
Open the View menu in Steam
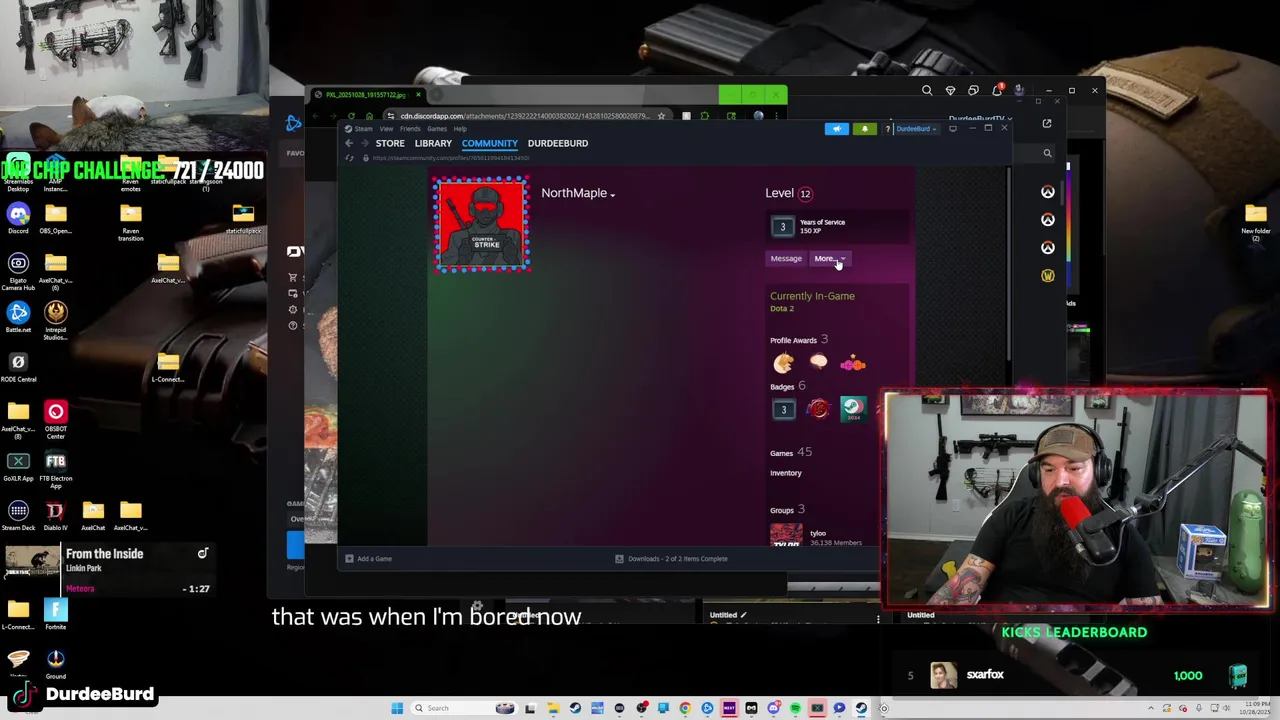click(386, 129)
